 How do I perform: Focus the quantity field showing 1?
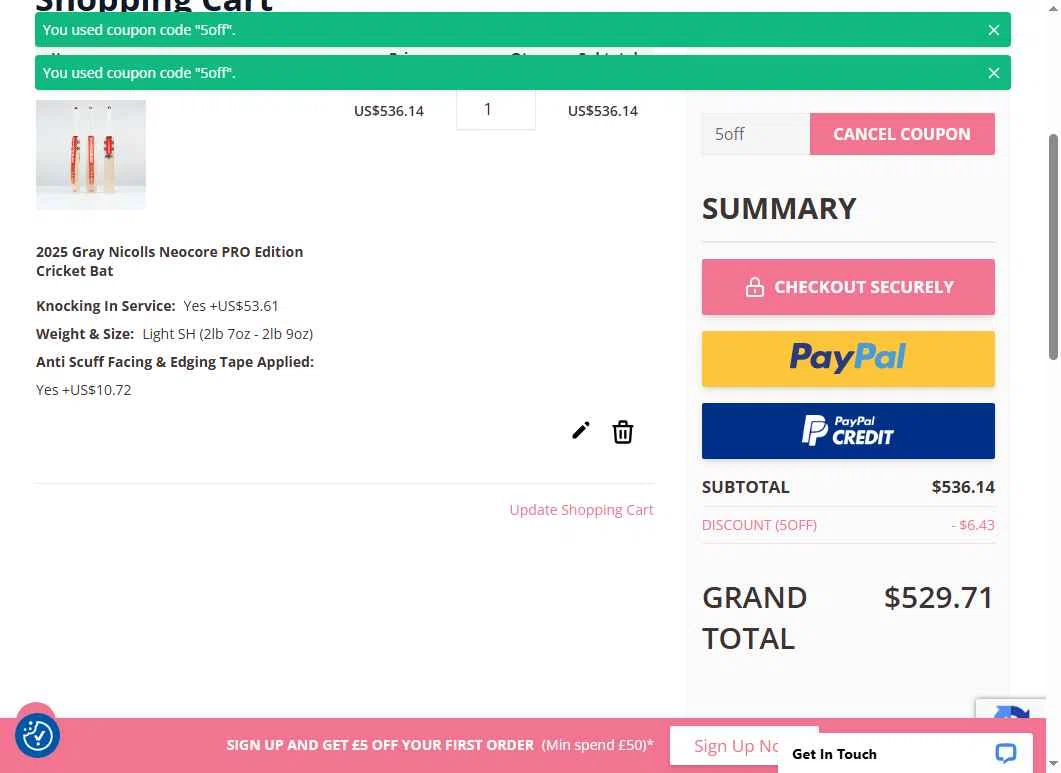(495, 109)
